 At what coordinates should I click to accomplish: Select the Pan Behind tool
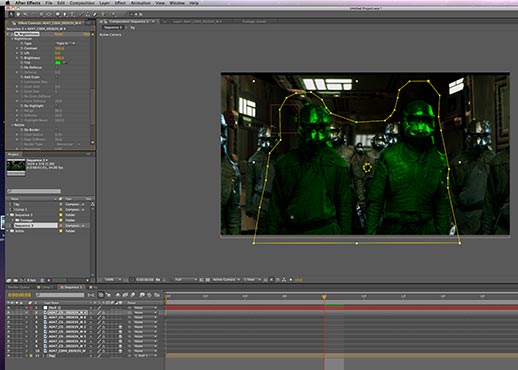pos(49,14)
